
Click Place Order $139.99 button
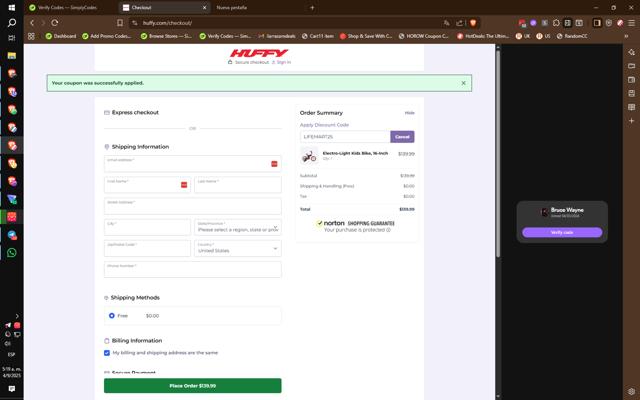point(193,386)
